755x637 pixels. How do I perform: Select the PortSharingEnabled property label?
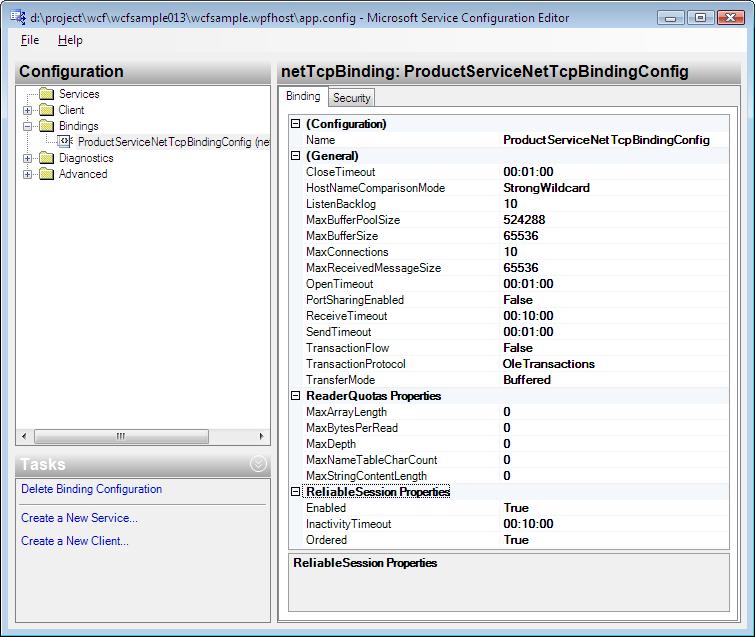point(355,300)
